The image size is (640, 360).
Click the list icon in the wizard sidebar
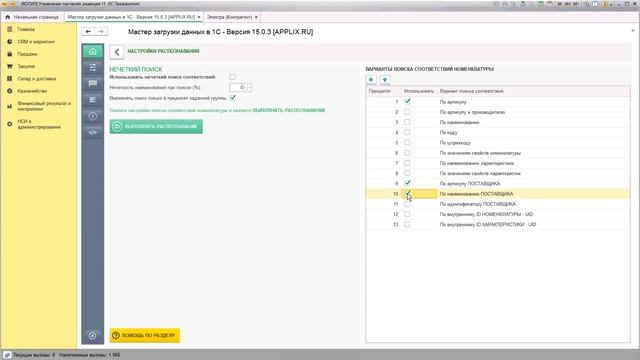(x=93, y=100)
